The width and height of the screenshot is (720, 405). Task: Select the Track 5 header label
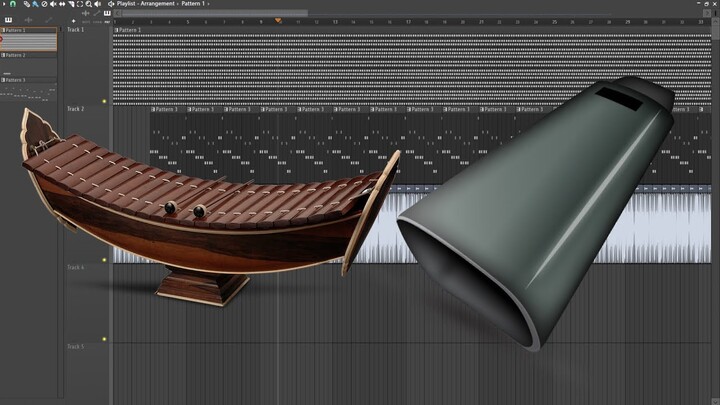75,347
